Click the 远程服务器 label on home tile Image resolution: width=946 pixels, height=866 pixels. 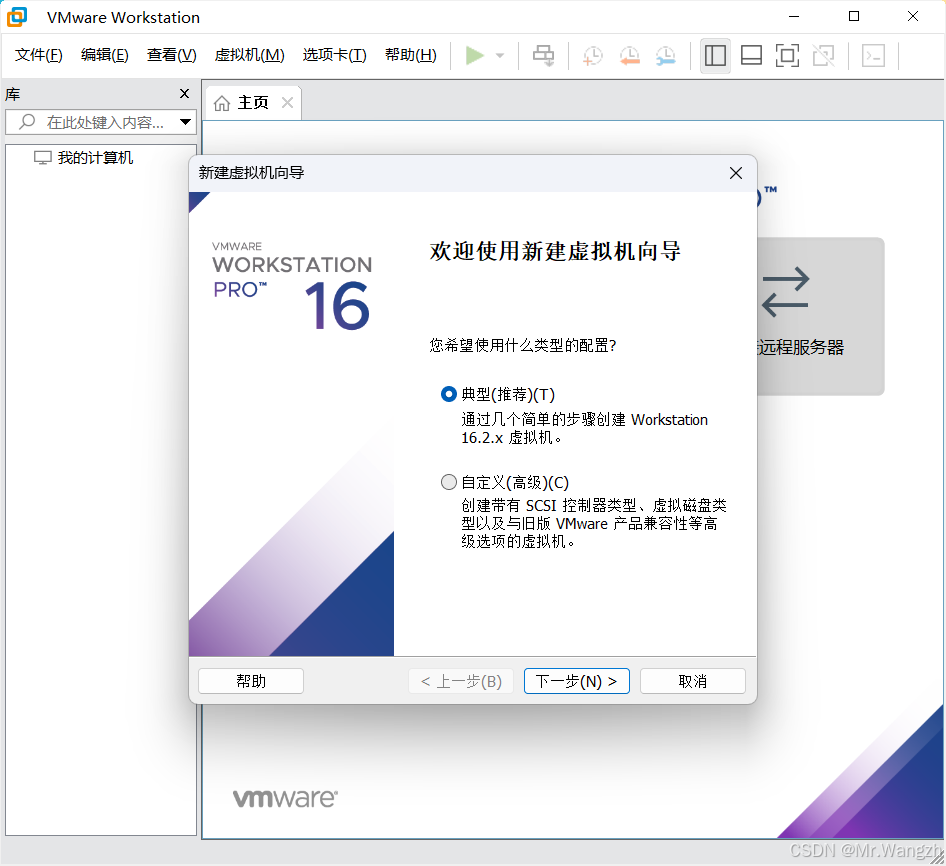tap(801, 347)
